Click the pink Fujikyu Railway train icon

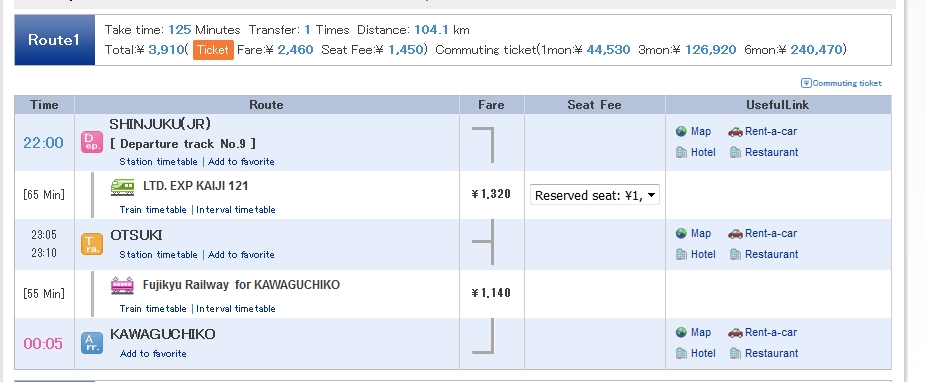click(122, 285)
